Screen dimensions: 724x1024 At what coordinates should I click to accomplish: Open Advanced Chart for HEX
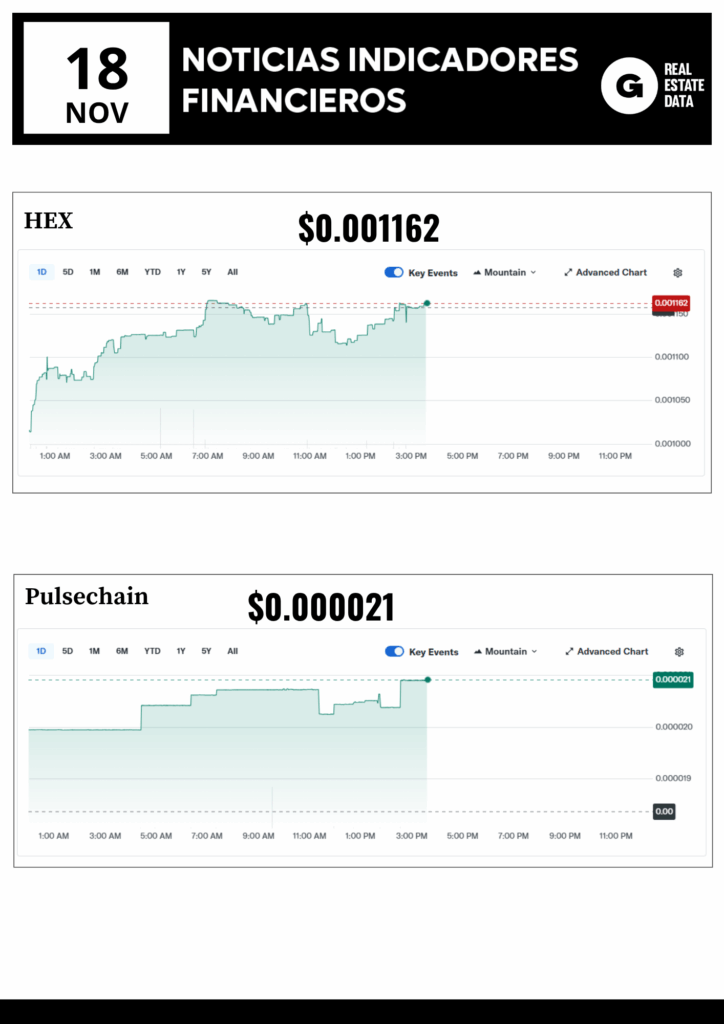606,272
